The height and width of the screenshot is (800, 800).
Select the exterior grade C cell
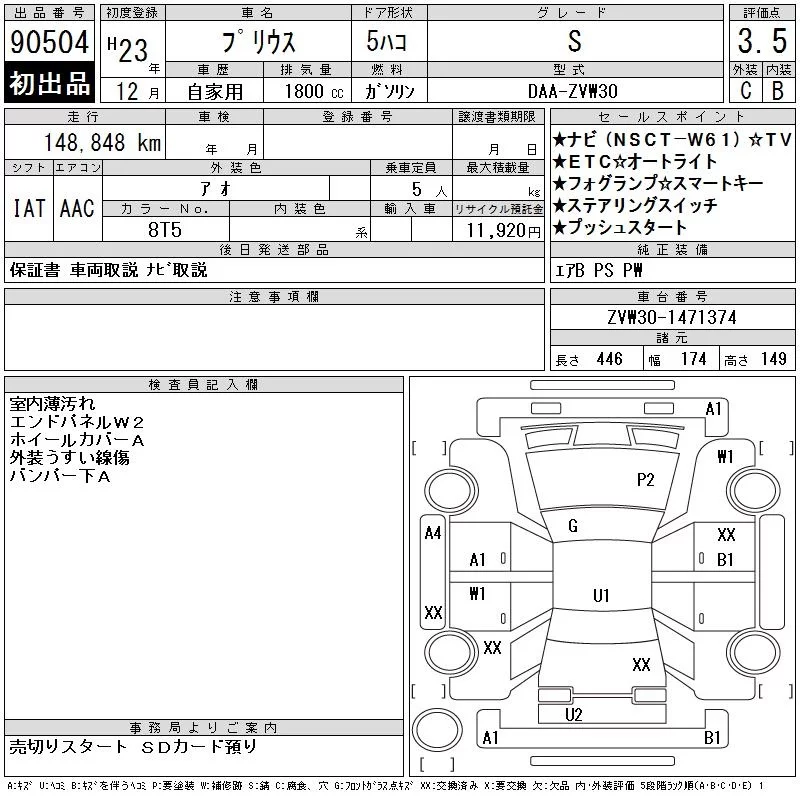744,90
